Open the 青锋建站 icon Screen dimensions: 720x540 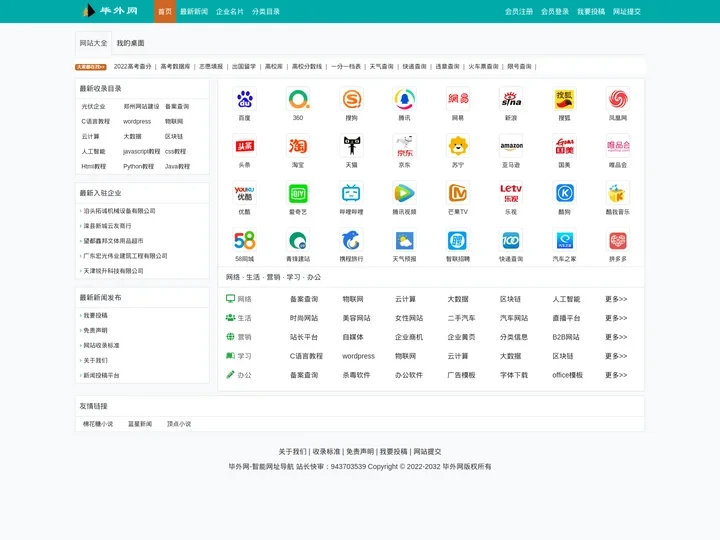[x=298, y=240]
